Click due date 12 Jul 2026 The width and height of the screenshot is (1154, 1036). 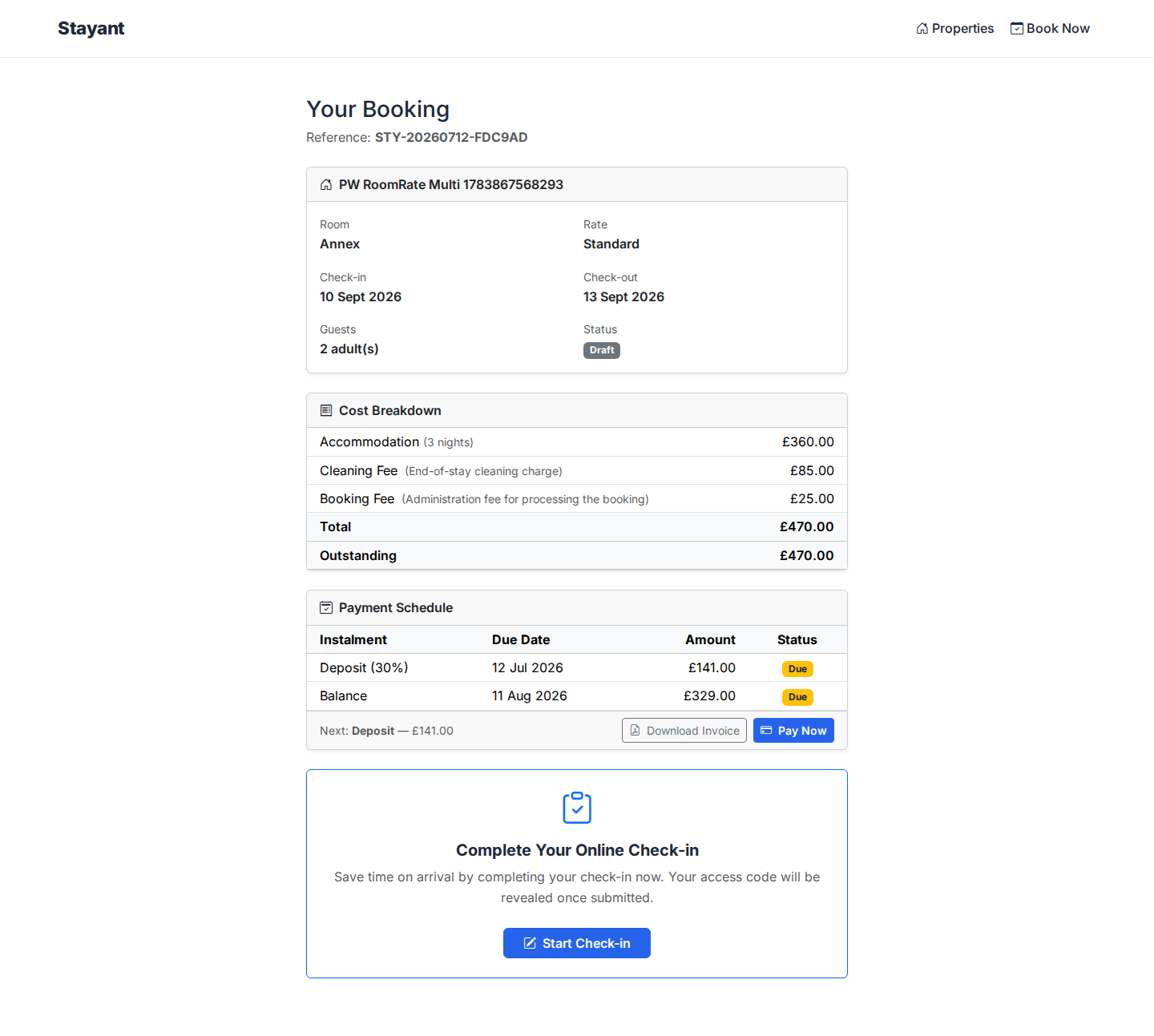tap(527, 667)
